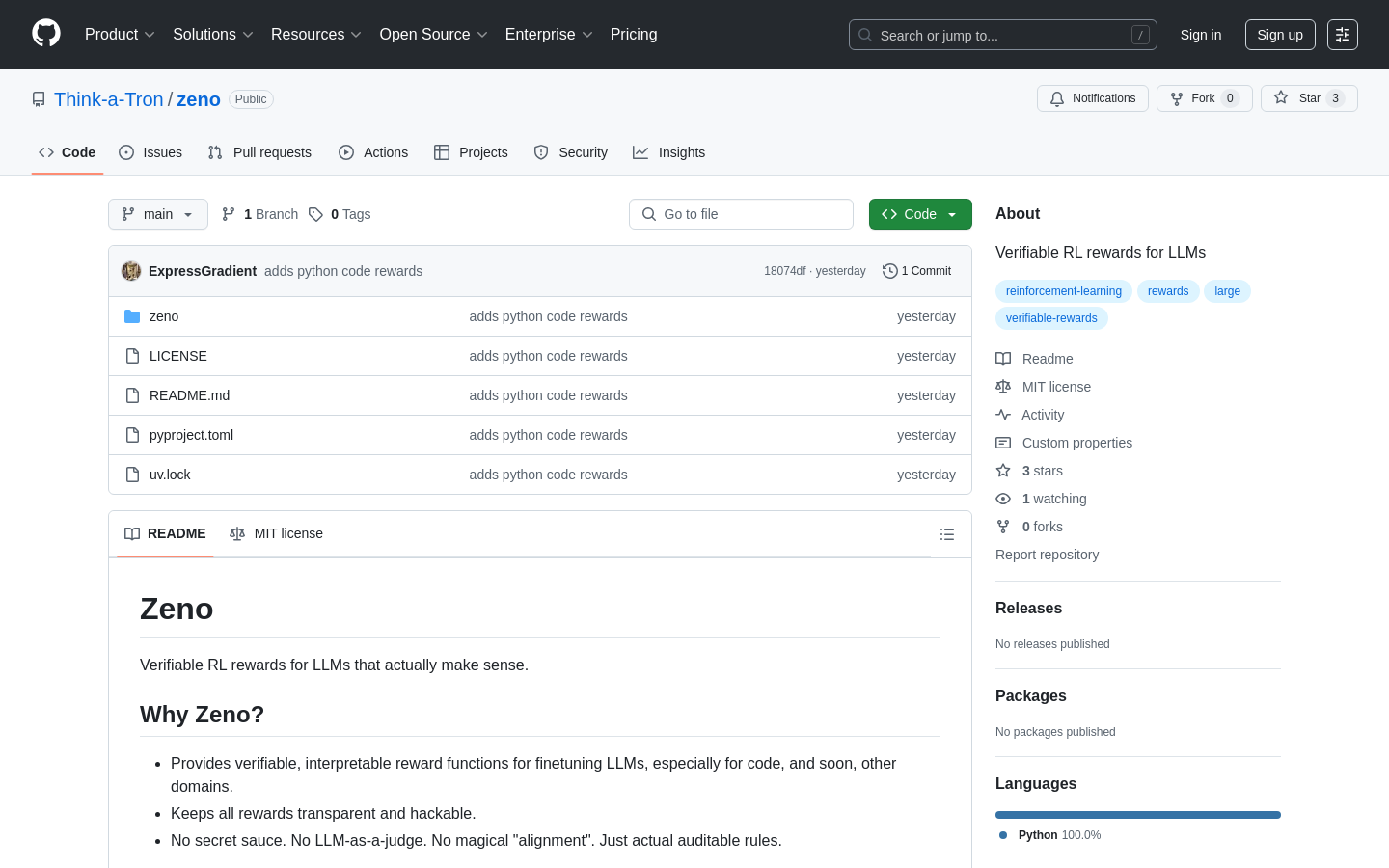Click the Python 100.0% language entry
1389x868 pixels.
click(x=1049, y=835)
